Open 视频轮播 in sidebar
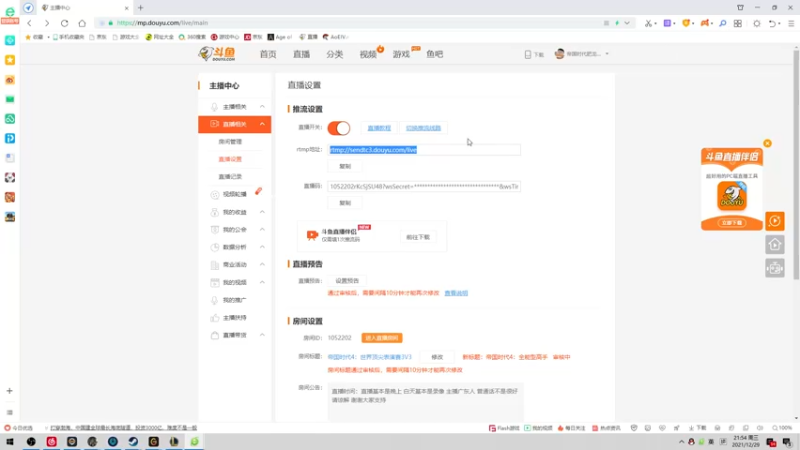Image resolution: width=800 pixels, height=450 pixels. tap(235, 194)
